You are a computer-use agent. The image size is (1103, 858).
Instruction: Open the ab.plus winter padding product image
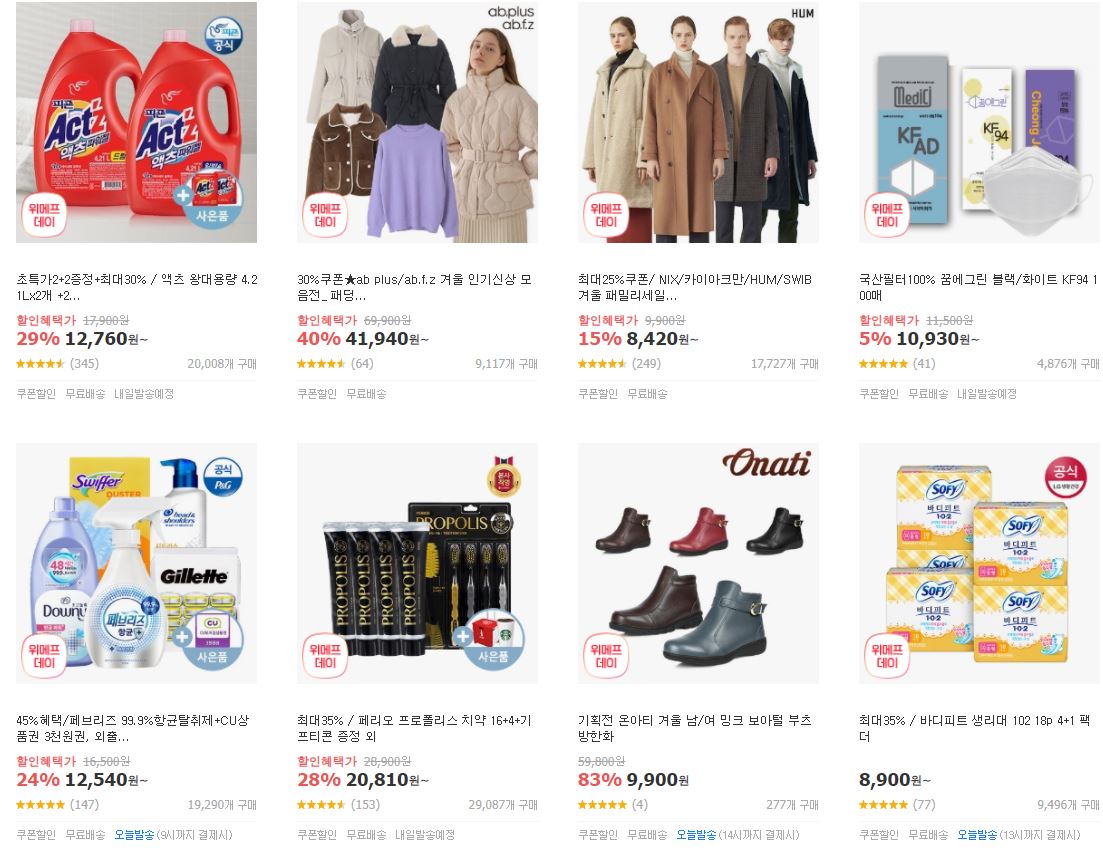(417, 122)
